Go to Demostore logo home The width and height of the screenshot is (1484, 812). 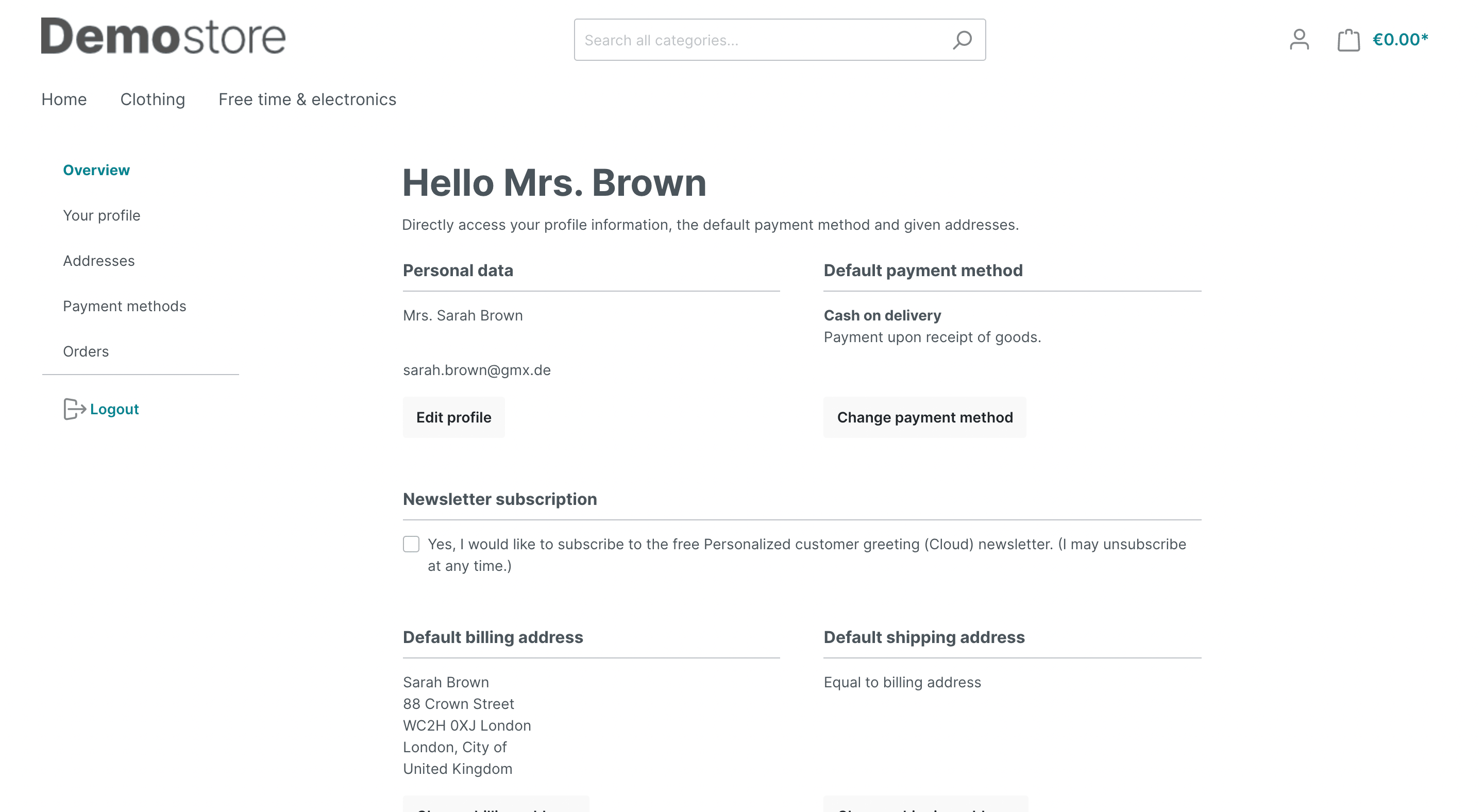(163, 36)
